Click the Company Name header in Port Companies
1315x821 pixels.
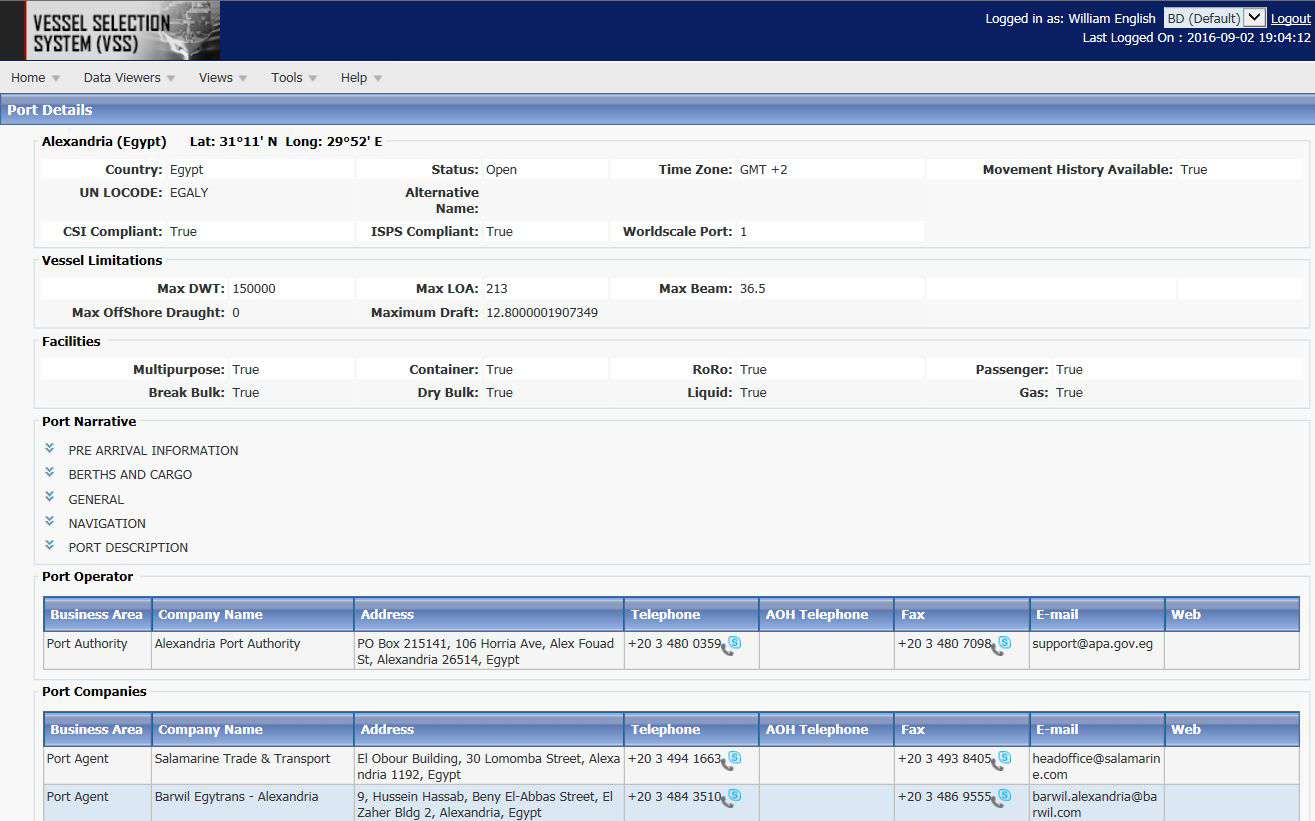211,730
